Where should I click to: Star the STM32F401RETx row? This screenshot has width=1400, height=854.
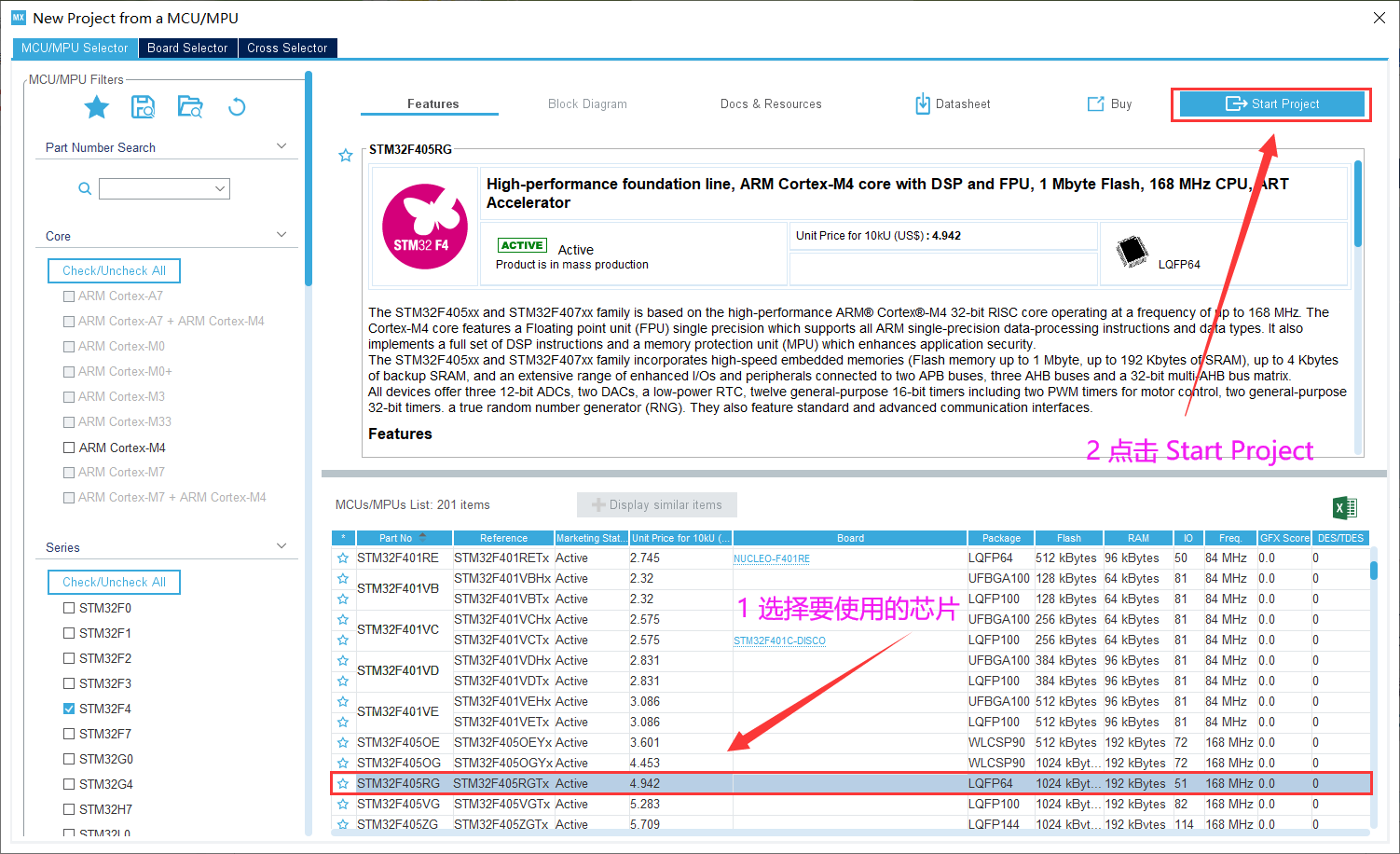343,558
